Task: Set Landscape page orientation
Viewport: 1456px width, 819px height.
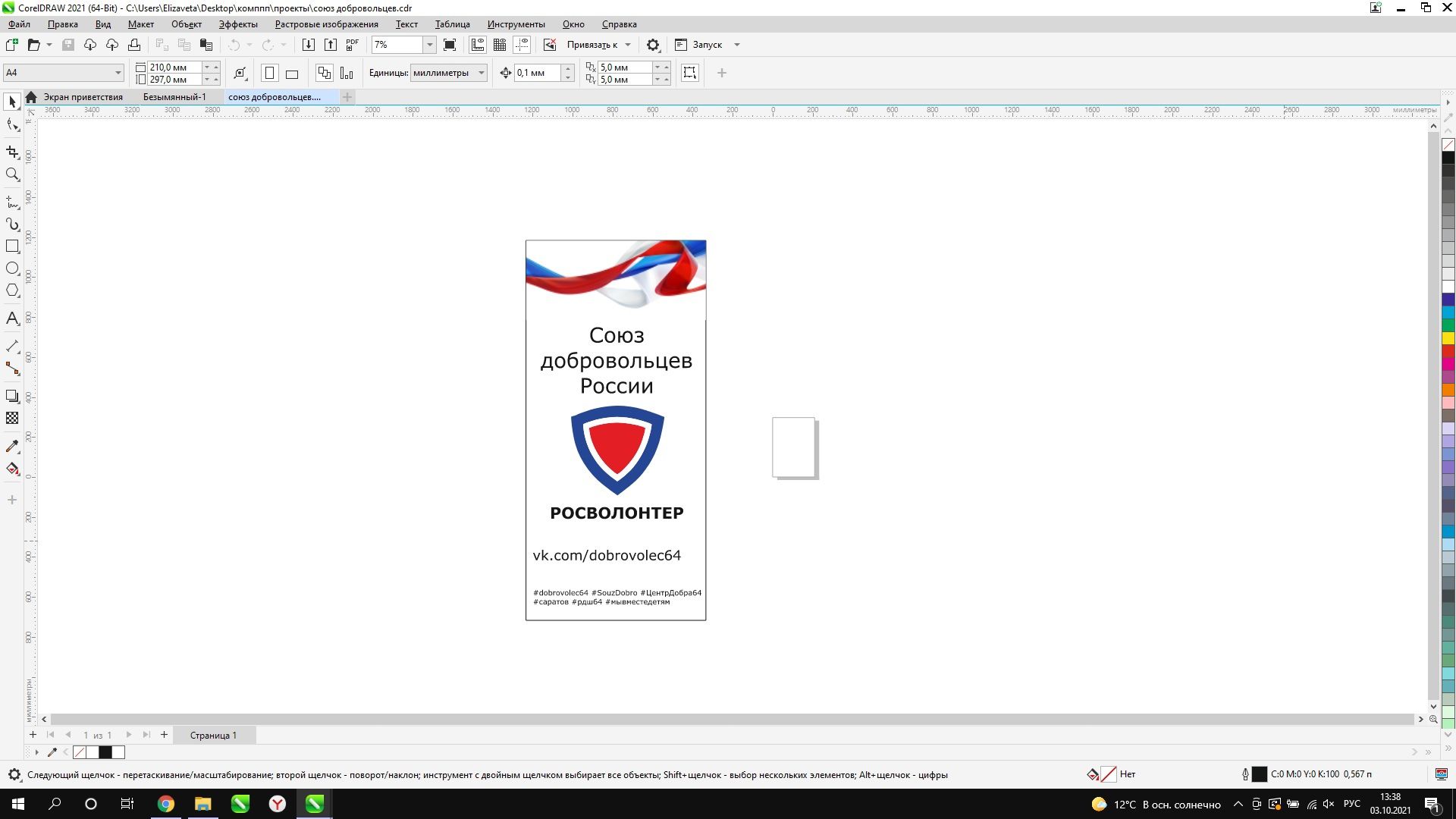Action: pyautogui.click(x=291, y=73)
